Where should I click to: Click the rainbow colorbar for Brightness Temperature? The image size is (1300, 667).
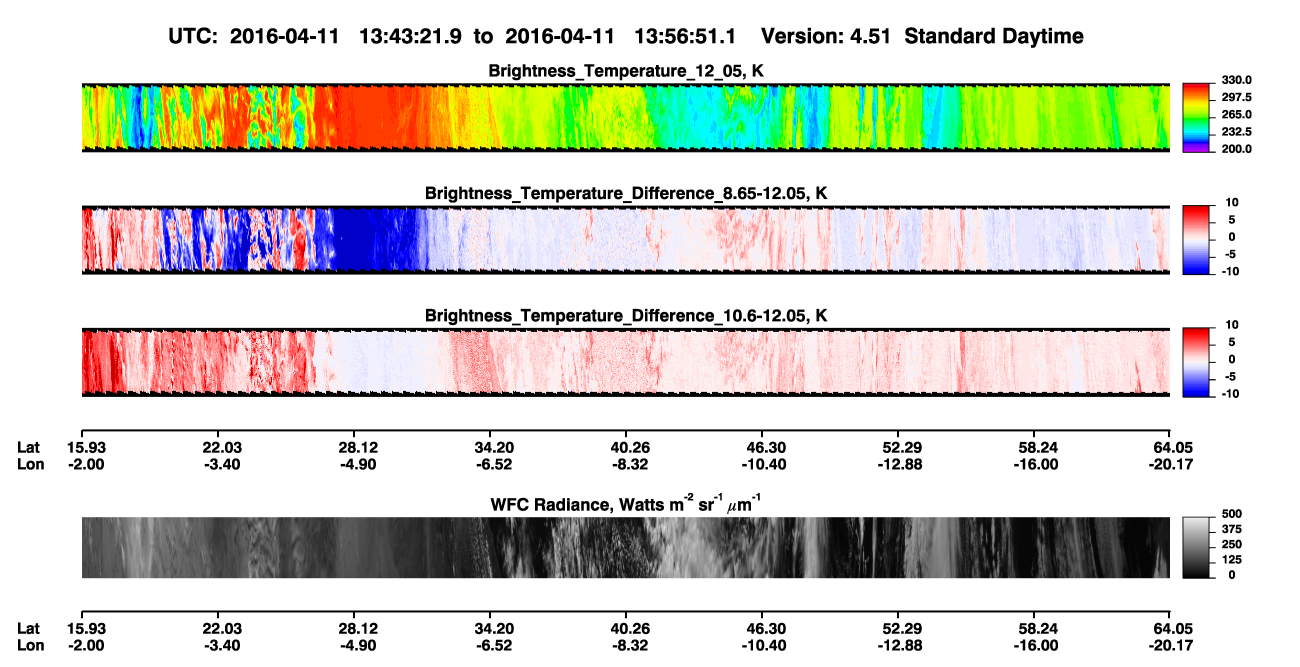coord(1196,117)
